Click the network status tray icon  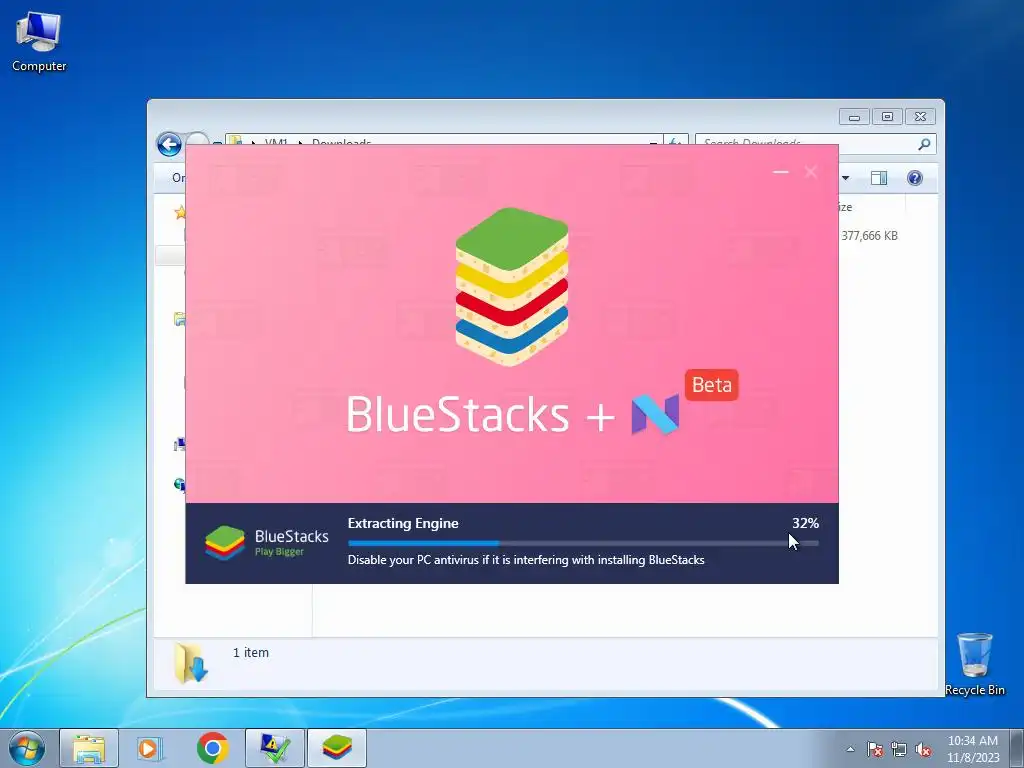pyautogui.click(x=899, y=749)
